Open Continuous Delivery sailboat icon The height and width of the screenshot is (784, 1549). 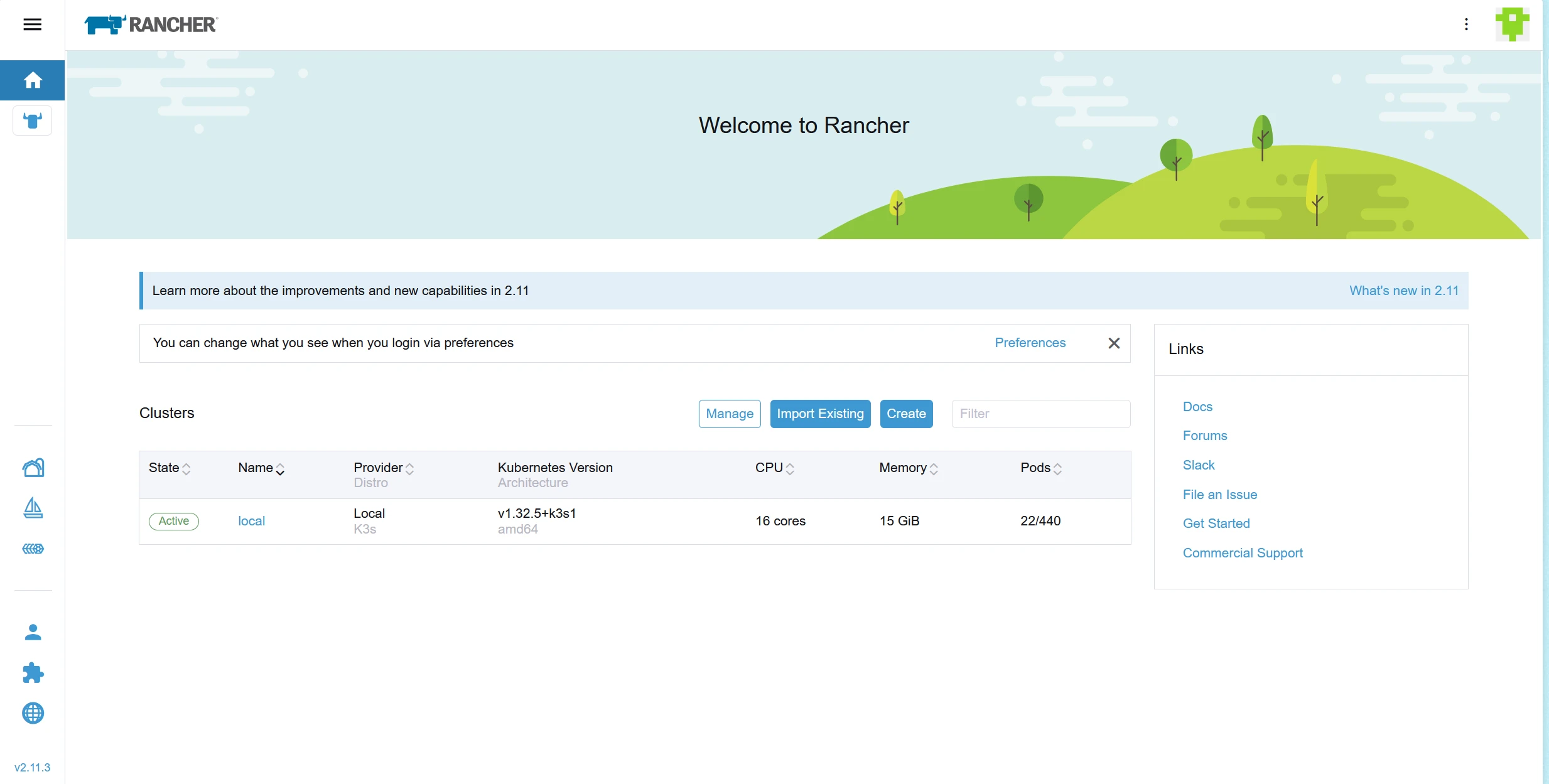pos(33,508)
